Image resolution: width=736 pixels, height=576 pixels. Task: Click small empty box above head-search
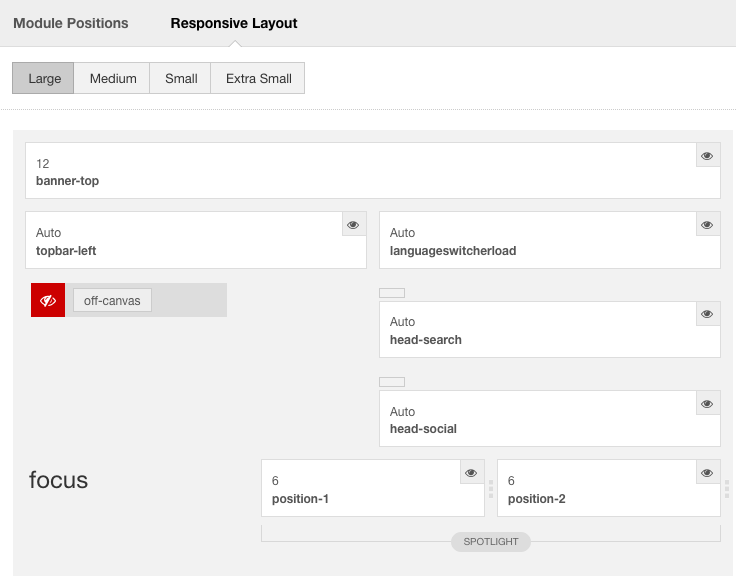coord(392,293)
